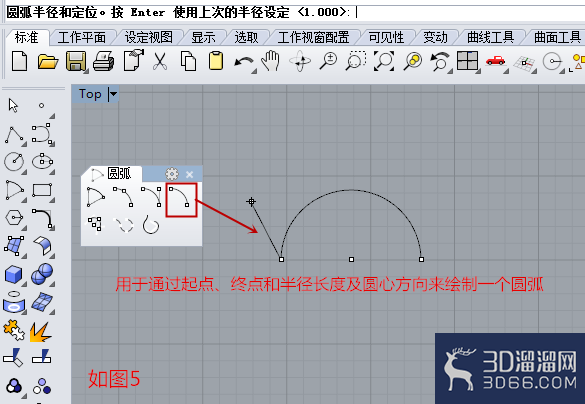The width and height of the screenshot is (585, 404).
Task: Select the single Point tool
Action: [x=41, y=106]
